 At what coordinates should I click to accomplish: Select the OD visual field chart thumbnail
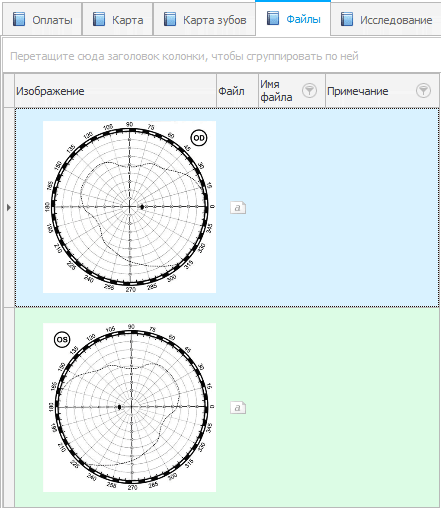click(129, 207)
